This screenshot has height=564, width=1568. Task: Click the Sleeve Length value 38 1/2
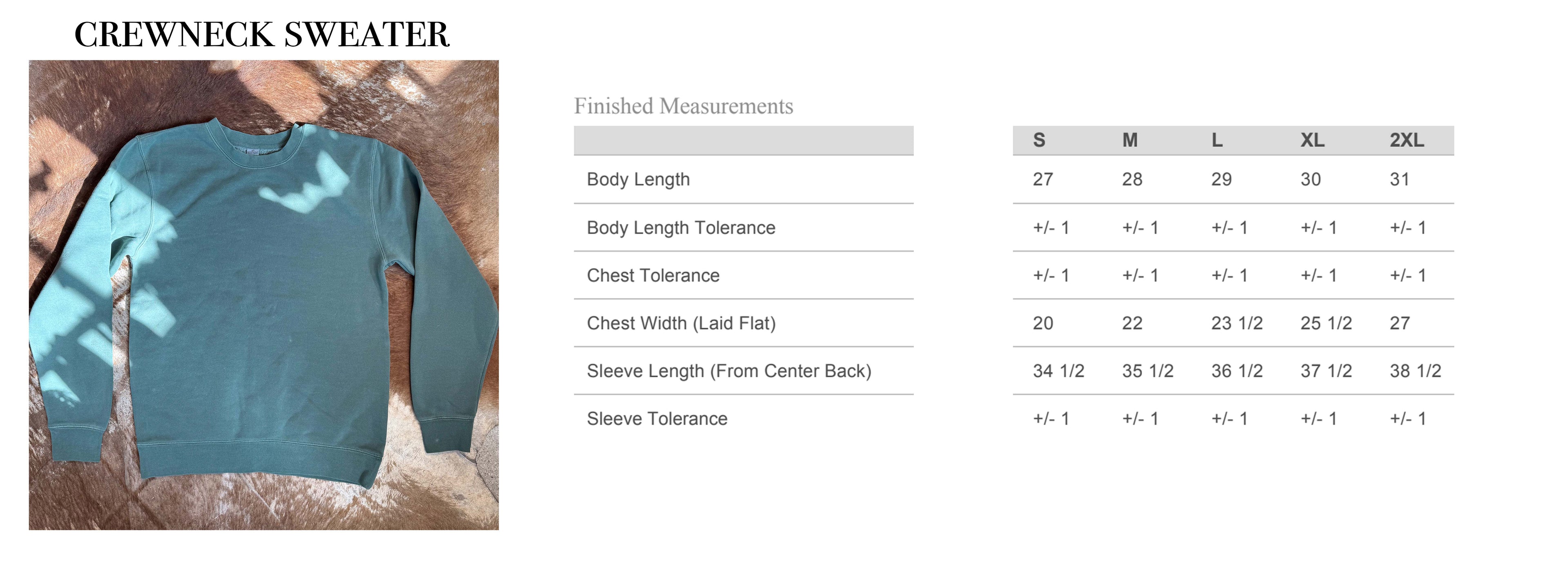1415,371
